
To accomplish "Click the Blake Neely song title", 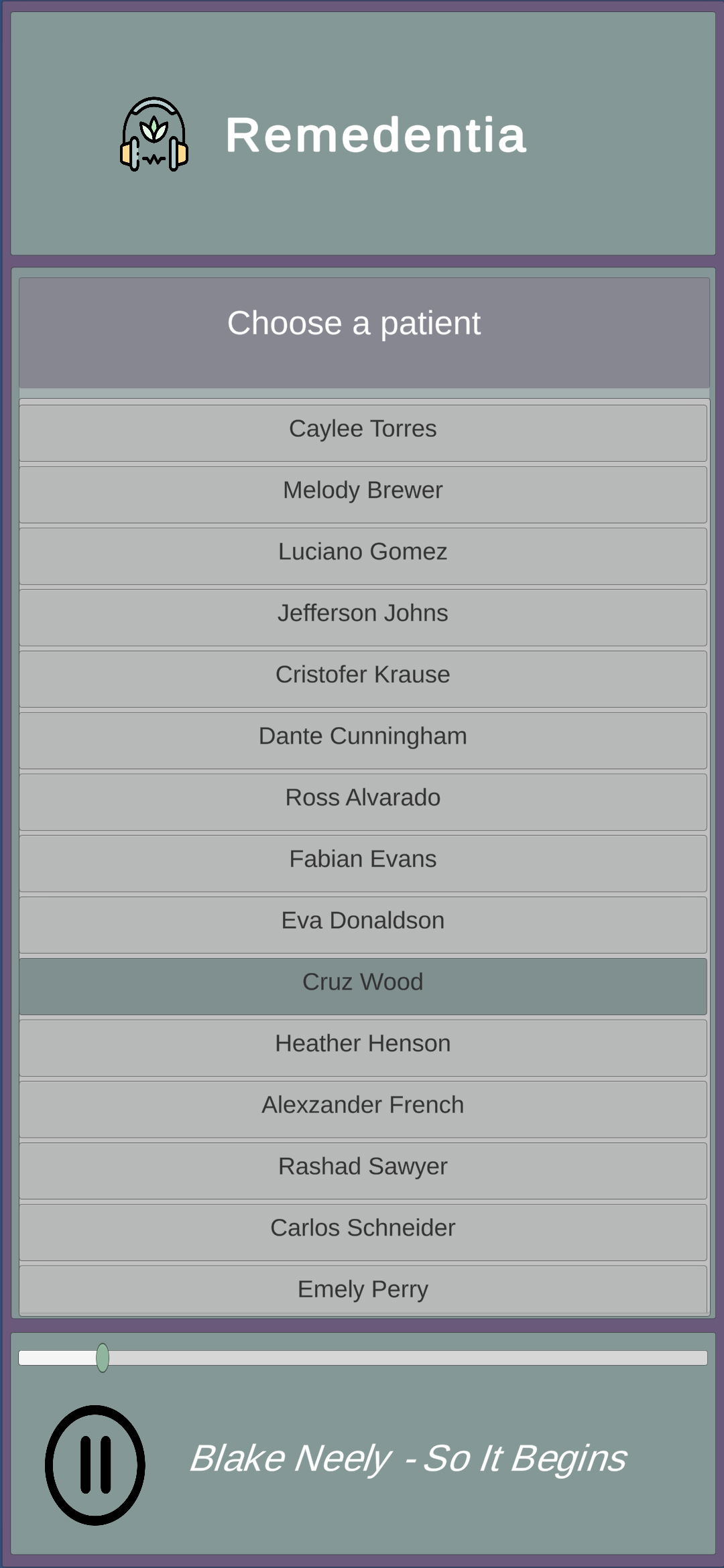I will click(408, 1458).
